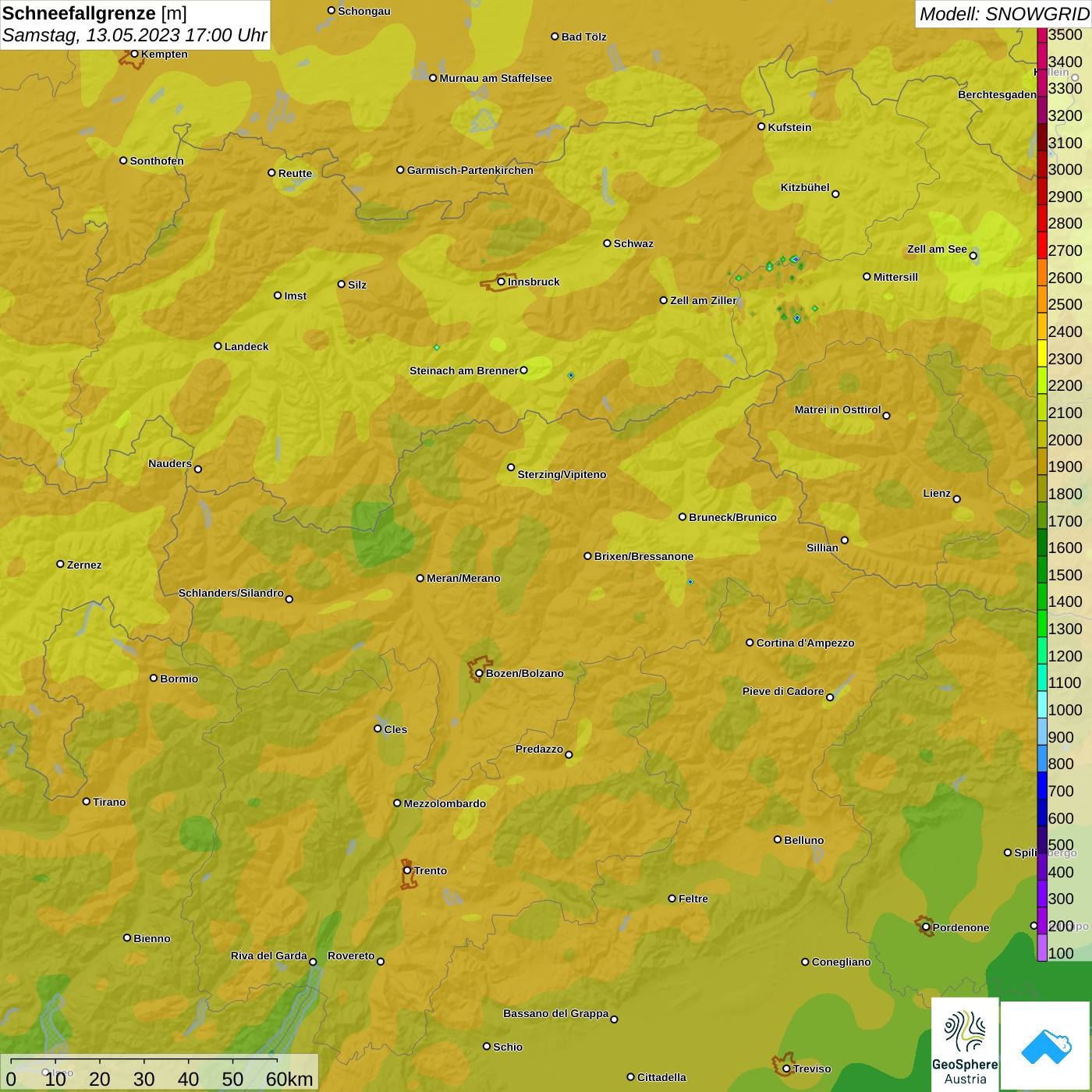Select the 3500 m magenta legend swatch

pyautogui.click(x=1042, y=35)
